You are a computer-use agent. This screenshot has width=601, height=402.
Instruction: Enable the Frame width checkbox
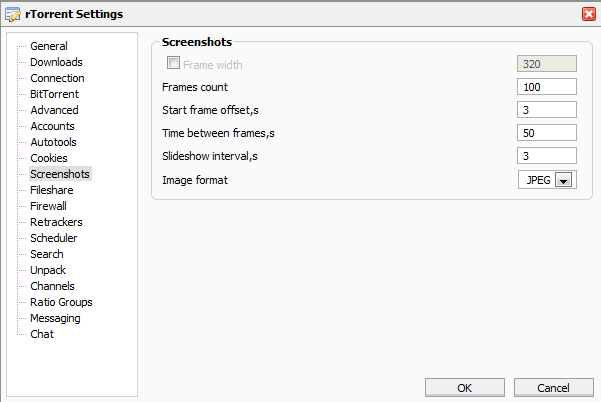click(x=173, y=63)
